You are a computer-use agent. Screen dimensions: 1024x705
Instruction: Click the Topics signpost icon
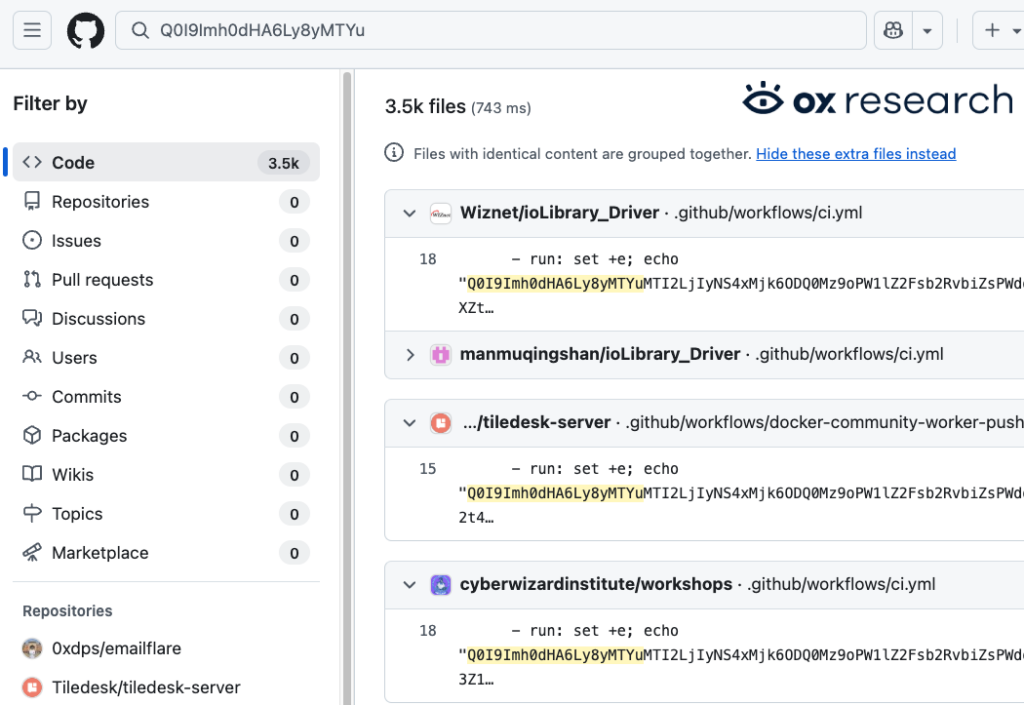(32, 513)
